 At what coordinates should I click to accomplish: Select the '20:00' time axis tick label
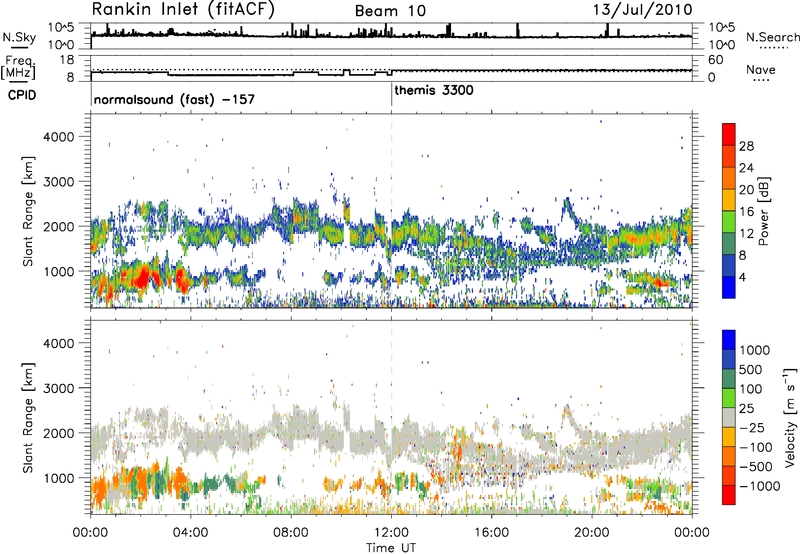pyautogui.click(x=592, y=533)
